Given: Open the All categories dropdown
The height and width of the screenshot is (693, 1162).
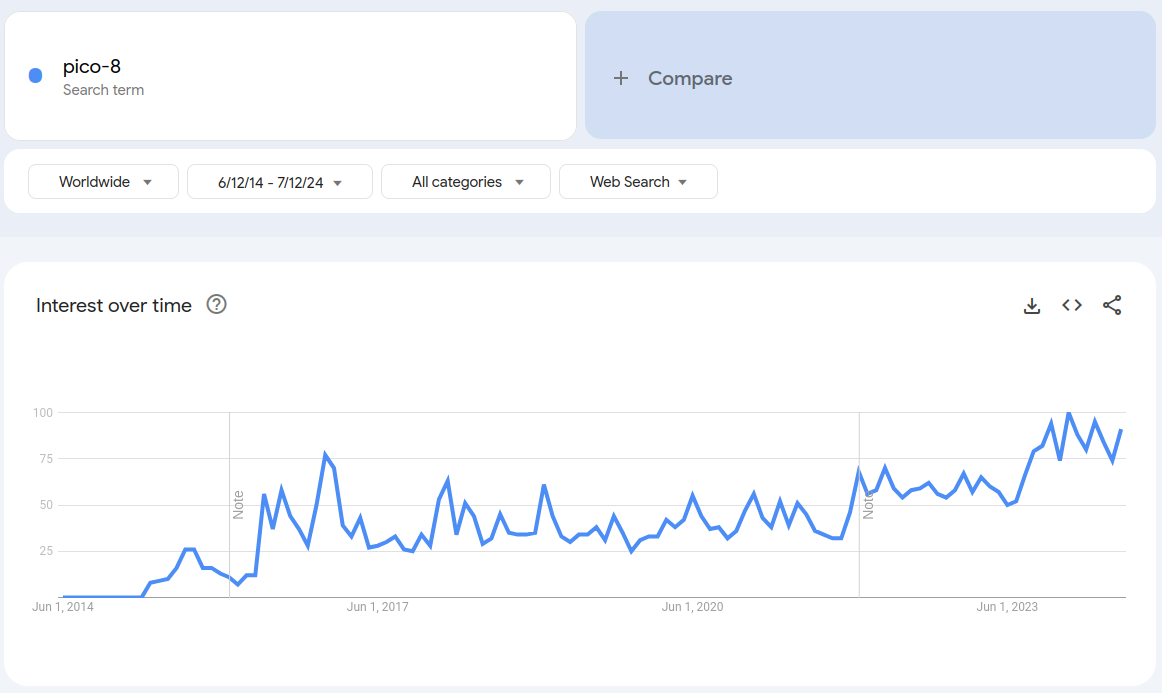Looking at the screenshot, I should point(466,182).
